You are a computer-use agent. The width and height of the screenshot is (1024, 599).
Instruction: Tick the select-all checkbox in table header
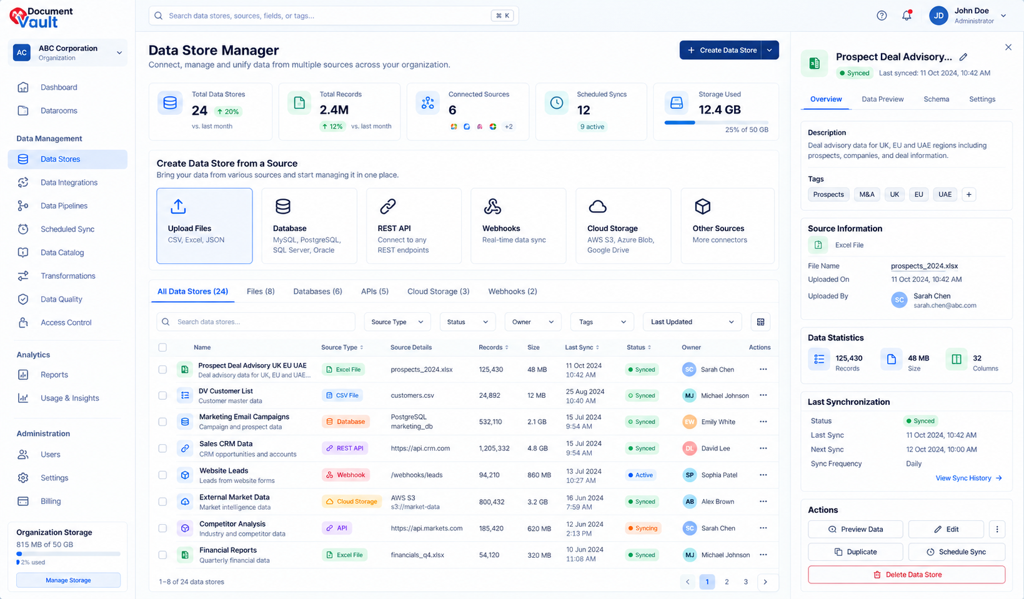pos(163,348)
